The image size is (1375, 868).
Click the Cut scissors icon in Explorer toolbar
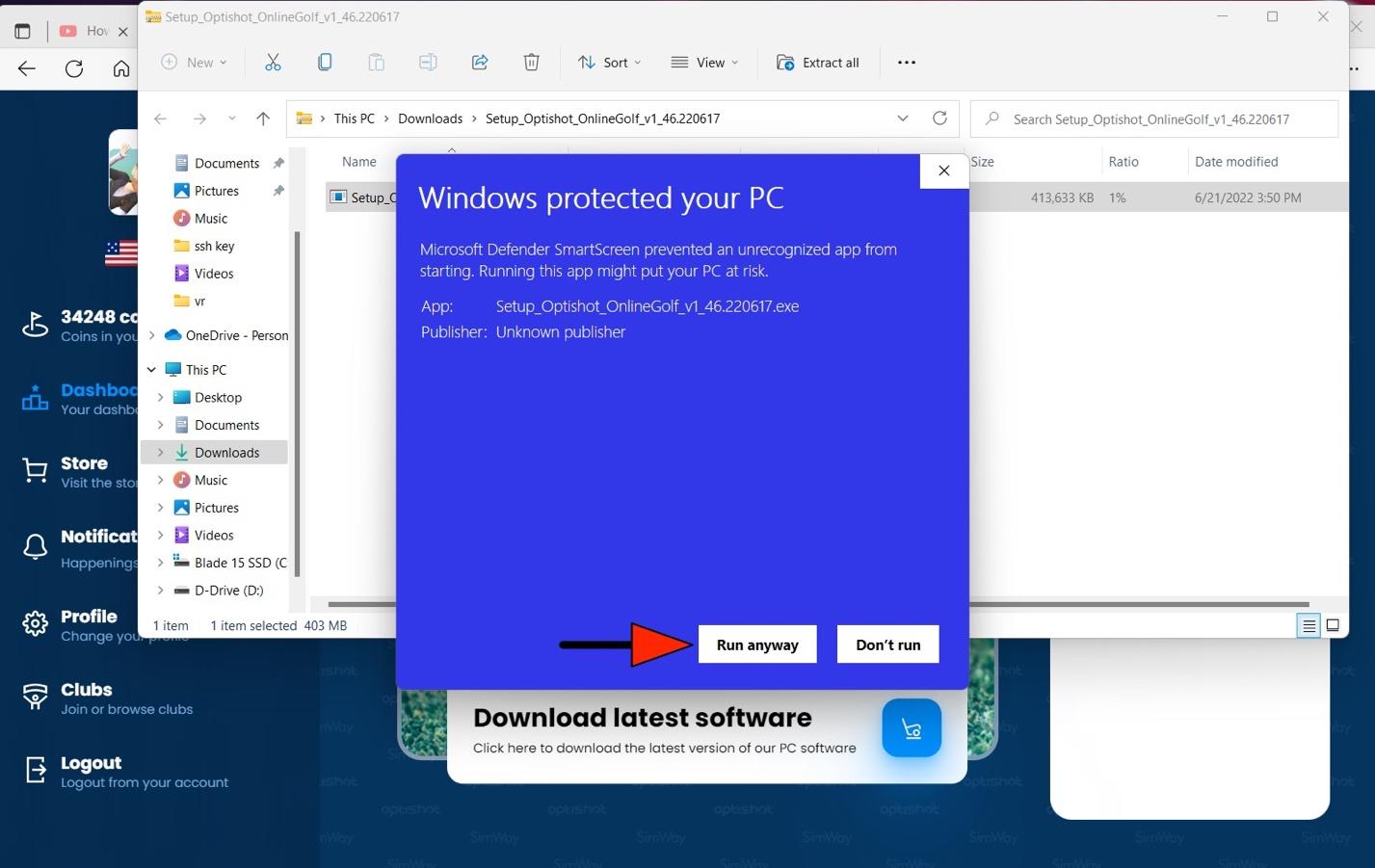[273, 63]
